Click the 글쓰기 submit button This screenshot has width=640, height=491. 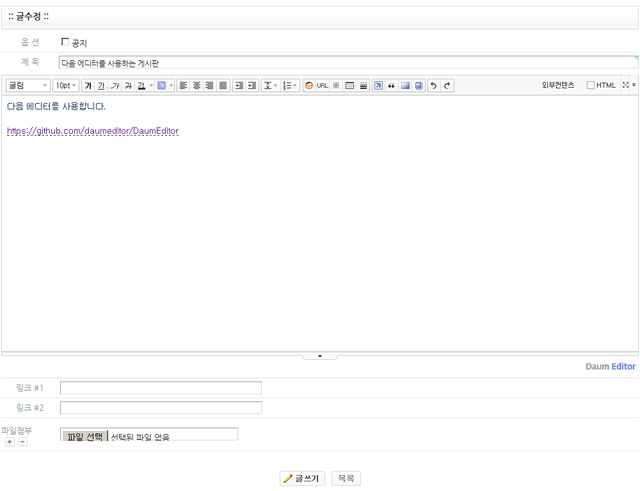tap(302, 479)
